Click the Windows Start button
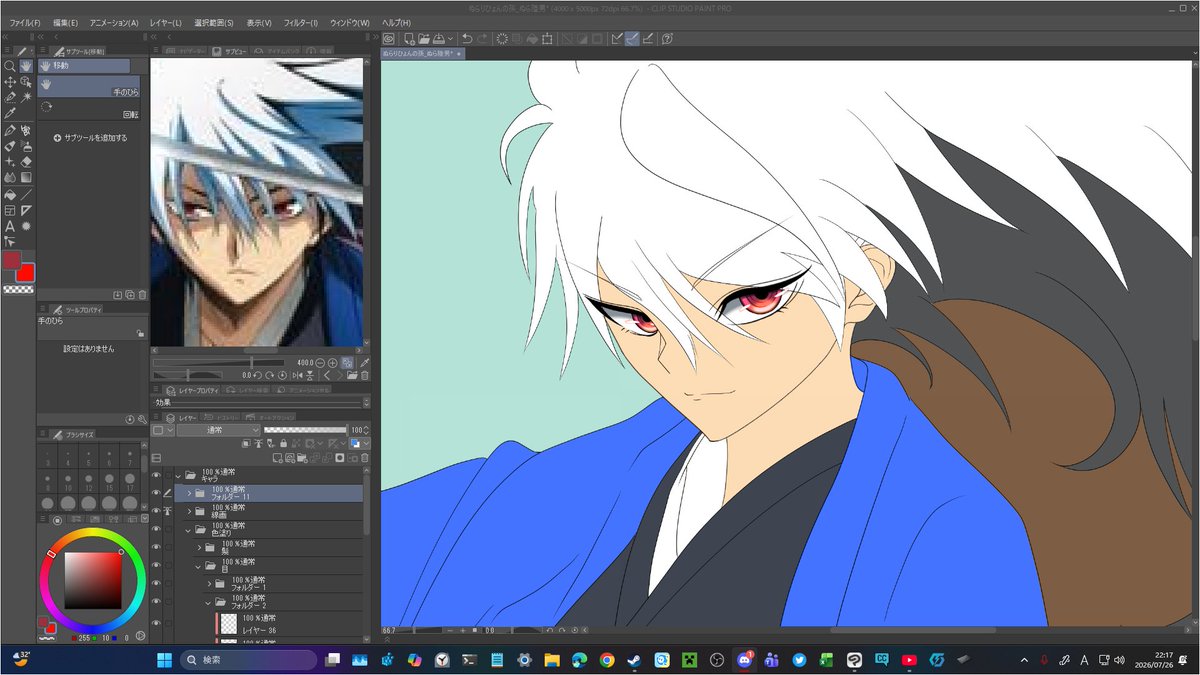 click(x=165, y=660)
